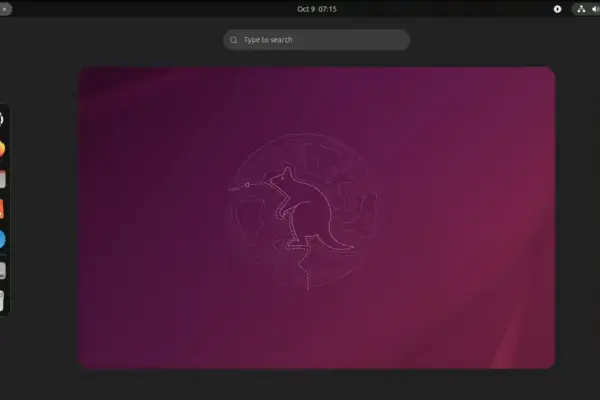Open the volume speaker icon in top bar
This screenshot has height=400, width=600.
[x=596, y=9]
